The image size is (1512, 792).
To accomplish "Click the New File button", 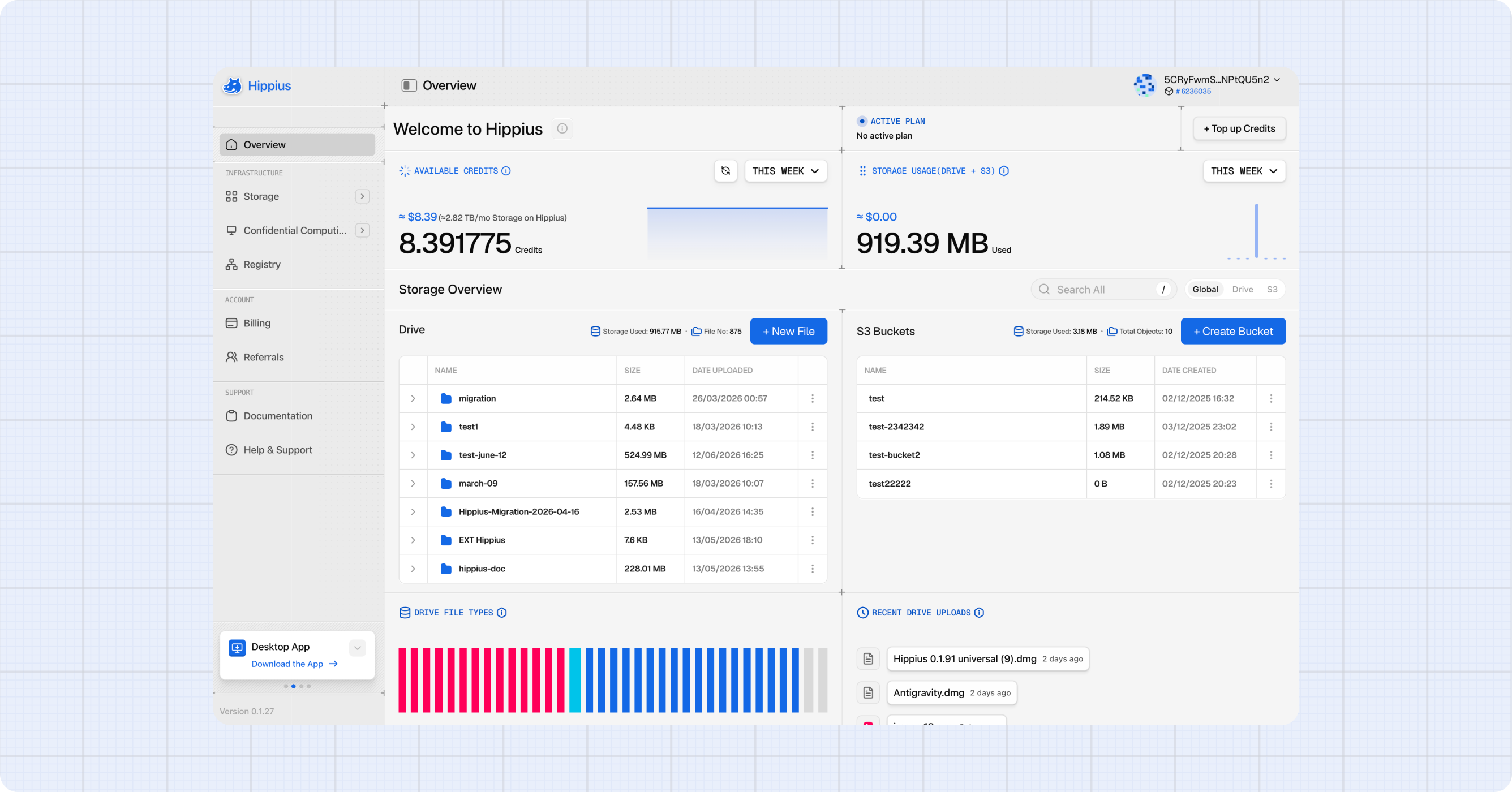I will 788,332.
